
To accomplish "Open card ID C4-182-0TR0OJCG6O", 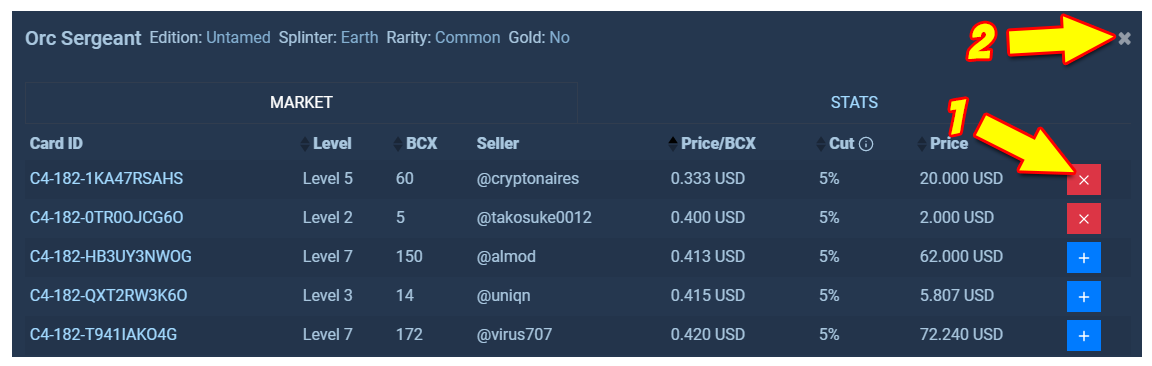I will coord(107,218).
